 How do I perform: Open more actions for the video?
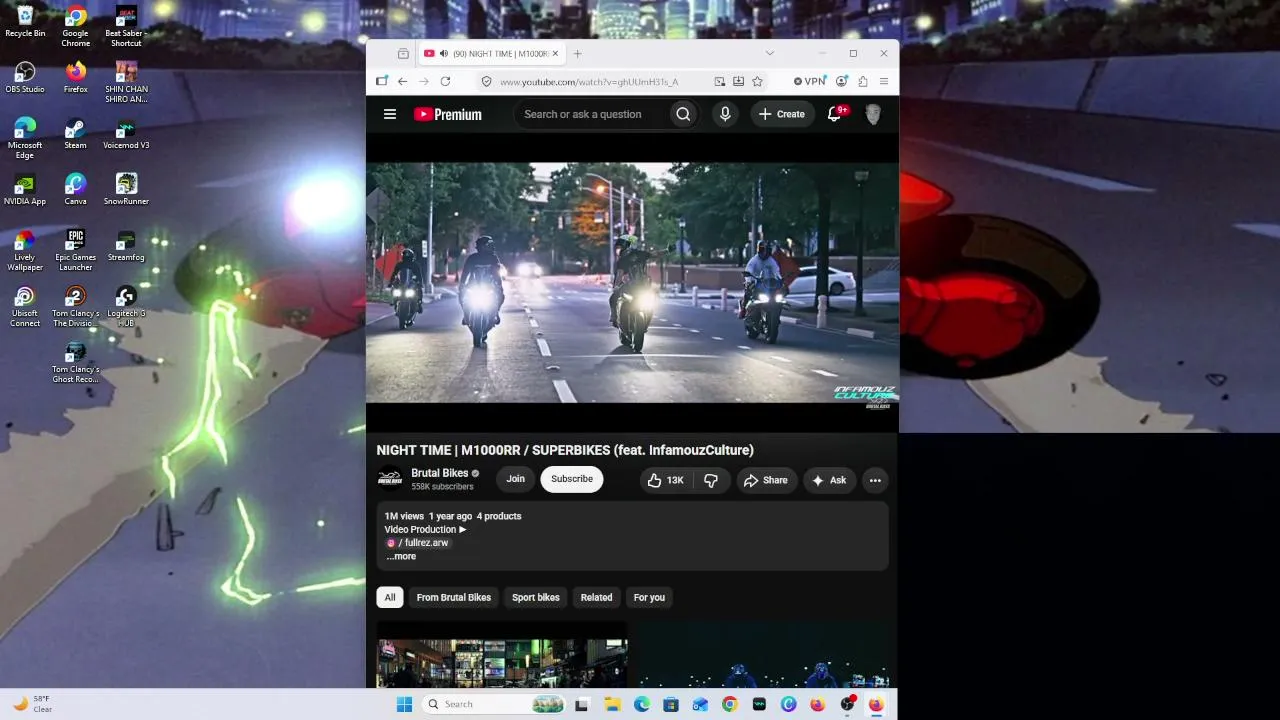[875, 480]
